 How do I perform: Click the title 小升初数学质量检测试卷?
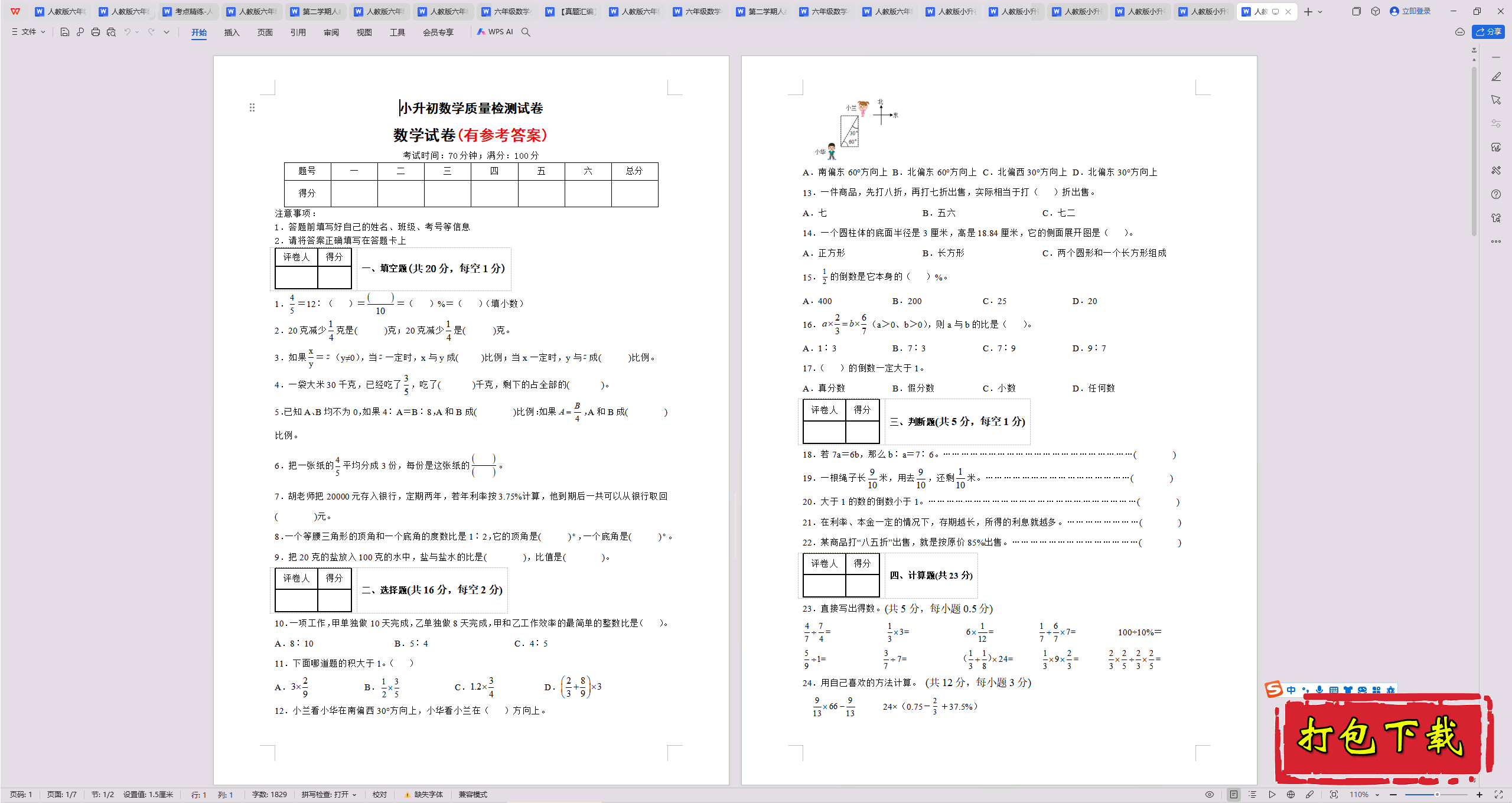tap(471, 108)
